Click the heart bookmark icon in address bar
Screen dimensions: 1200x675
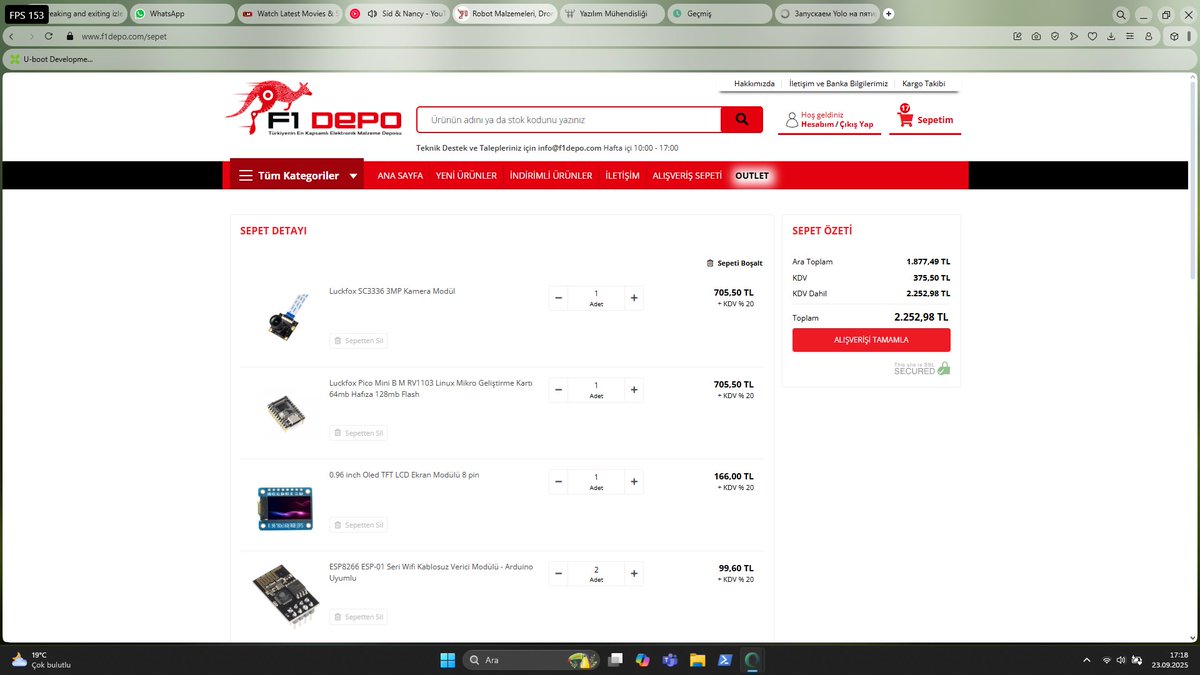1092,36
